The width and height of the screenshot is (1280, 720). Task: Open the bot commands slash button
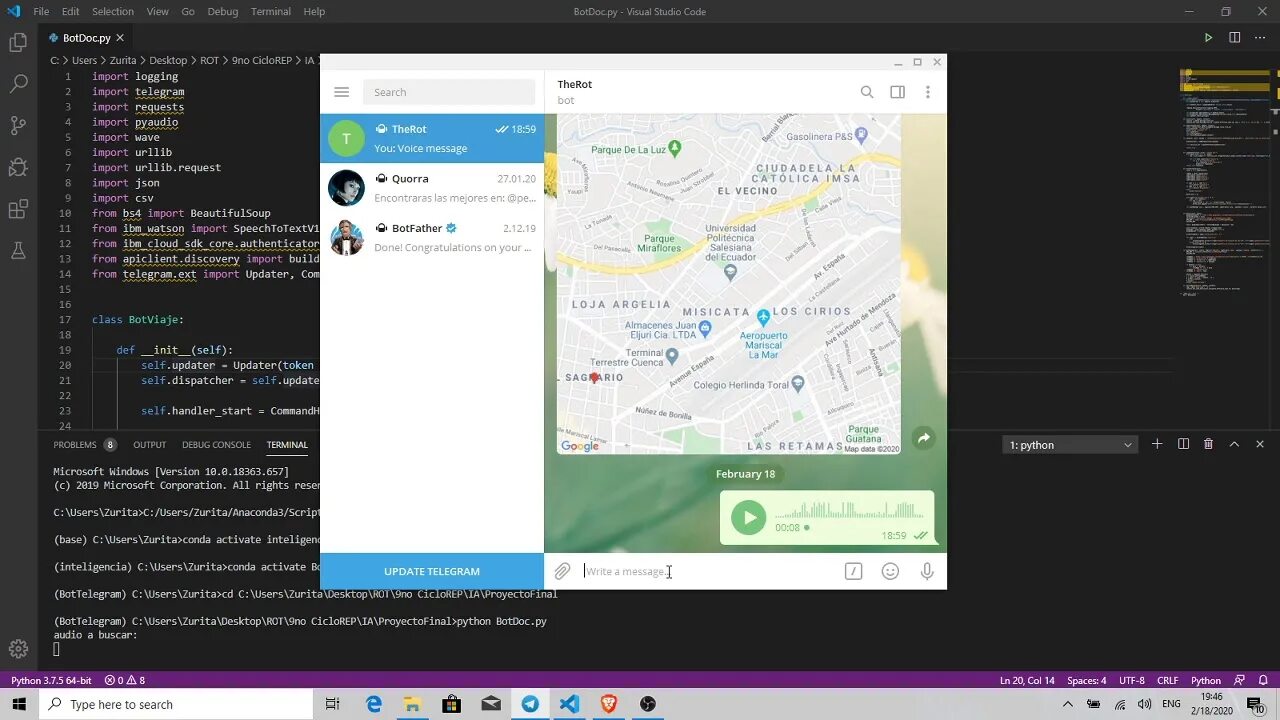(853, 571)
